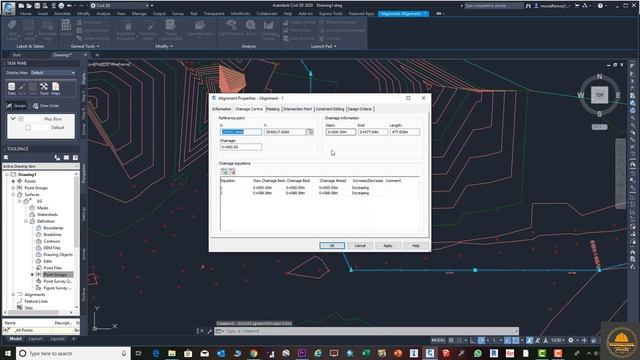The image size is (640, 360).
Task: Expand the Point Groups tree node
Action: pos(13,188)
